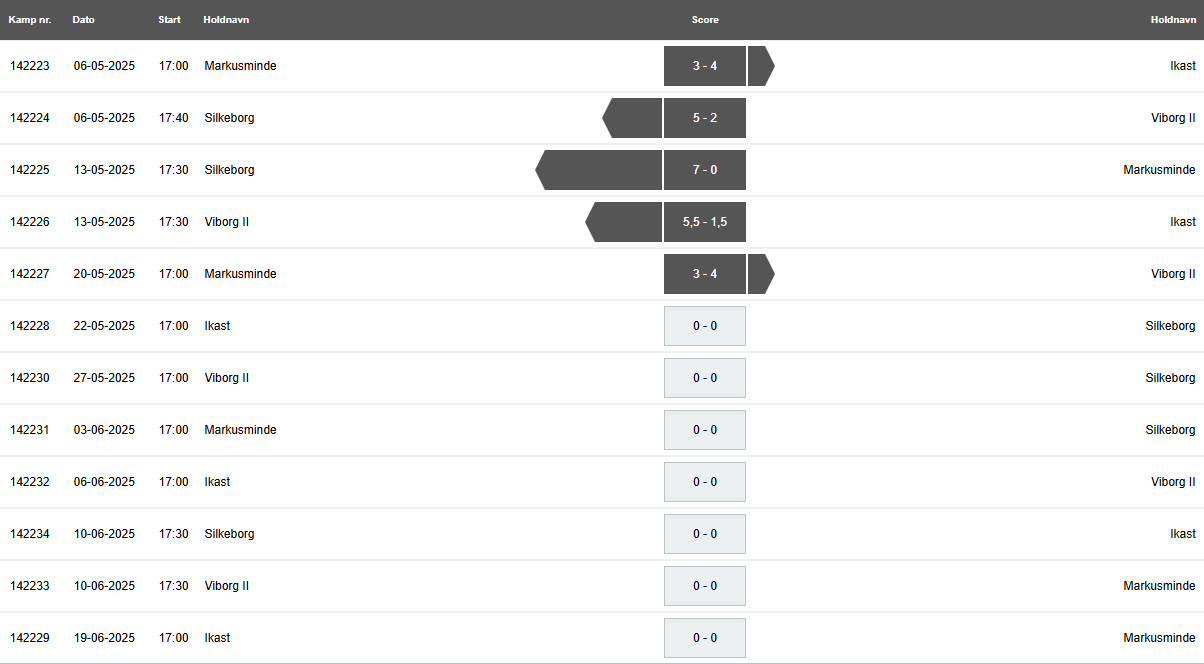Click the 0 - 0 score for match 142228
Screen dimensions: 1204x664
pos(705,326)
